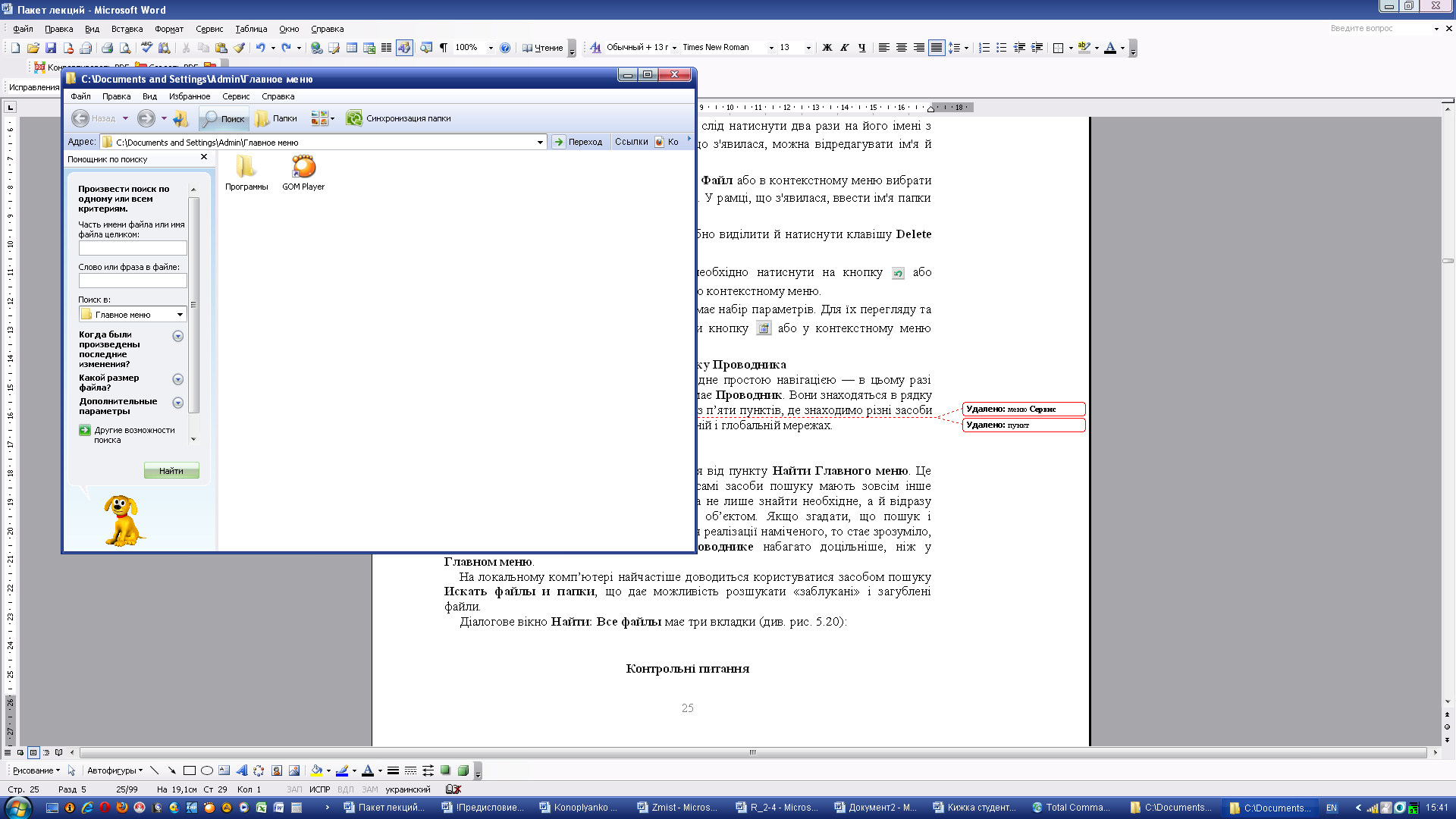The height and width of the screenshot is (819, 1456).
Task: Toggle underline (Ч) formatting
Action: click(861, 48)
